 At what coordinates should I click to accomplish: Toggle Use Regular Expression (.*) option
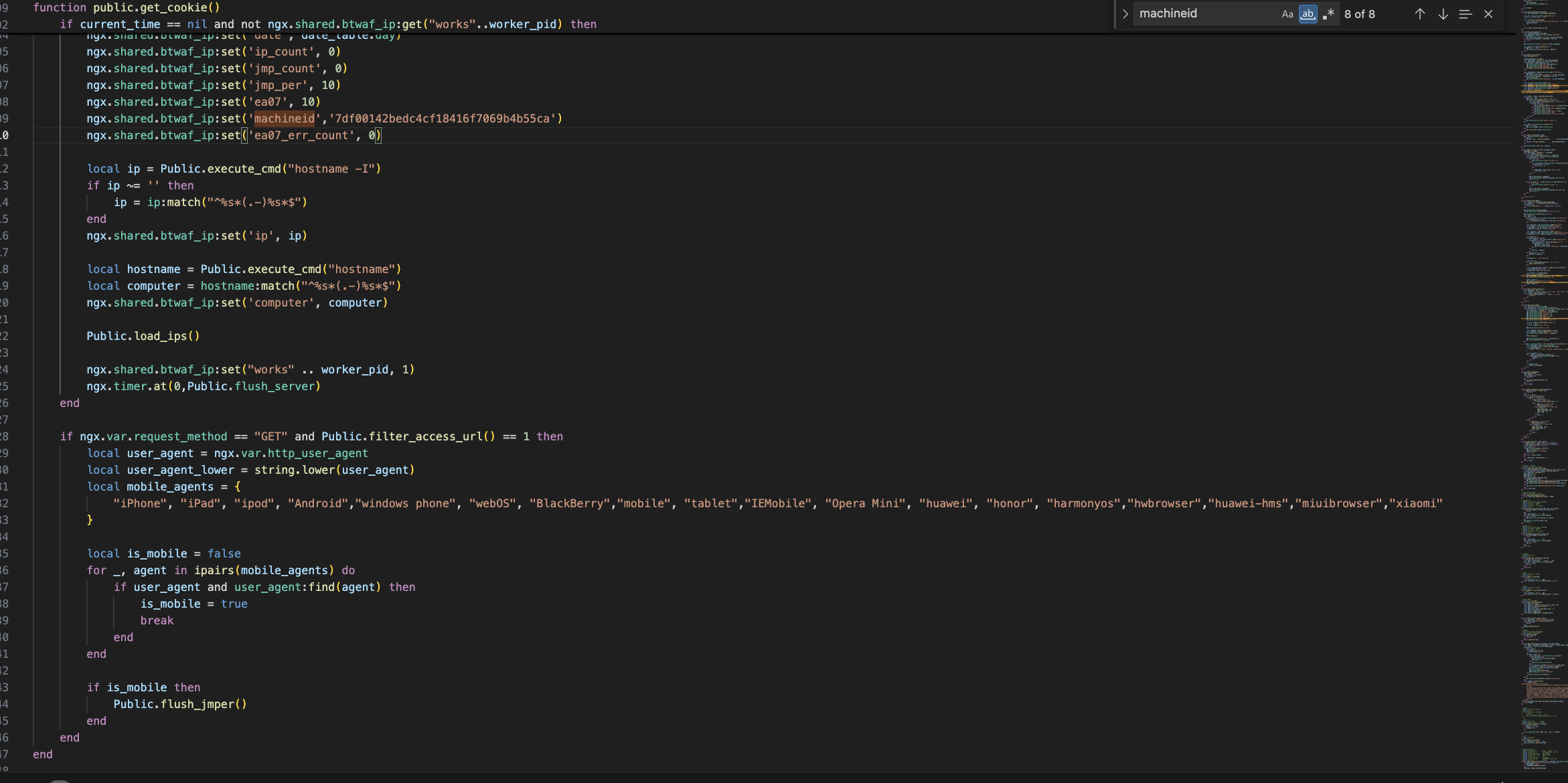[x=1328, y=14]
